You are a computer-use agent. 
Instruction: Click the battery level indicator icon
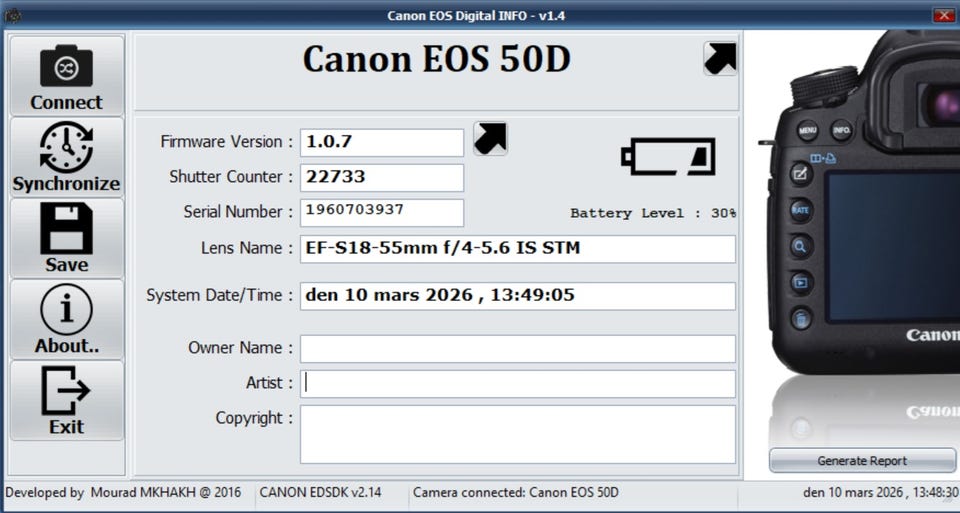pos(669,157)
